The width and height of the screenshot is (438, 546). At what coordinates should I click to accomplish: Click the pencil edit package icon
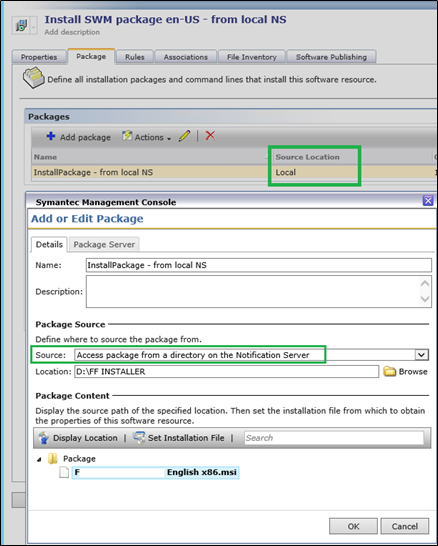coord(185,136)
